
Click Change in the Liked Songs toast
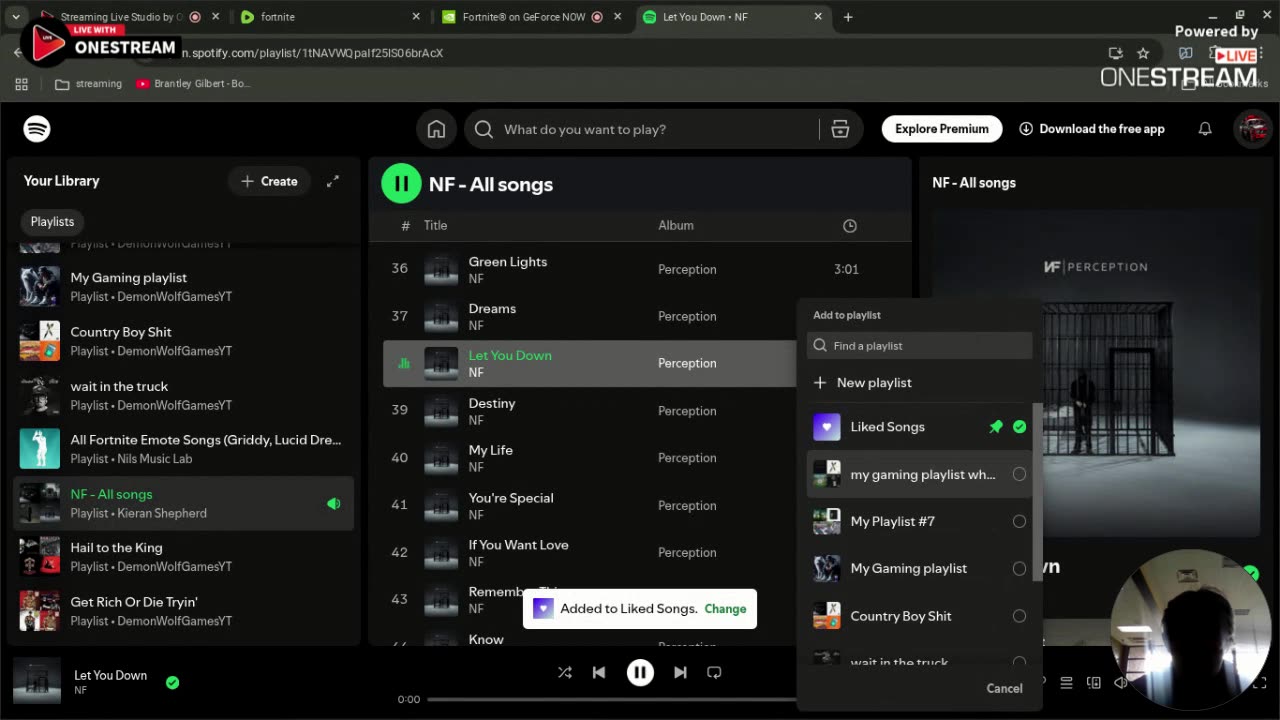click(725, 609)
